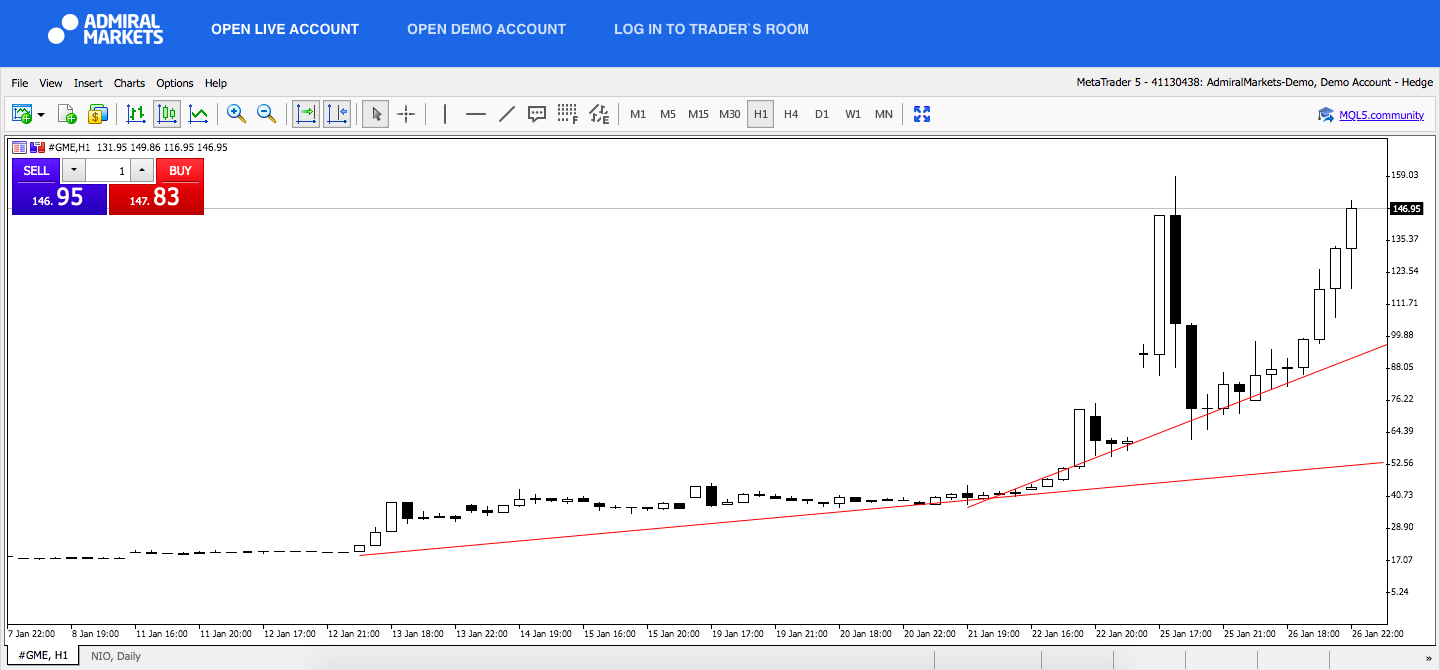Screen dimensions: 1440x670
Task: Toggle chart shift from right border
Action: pyautogui.click(x=337, y=114)
